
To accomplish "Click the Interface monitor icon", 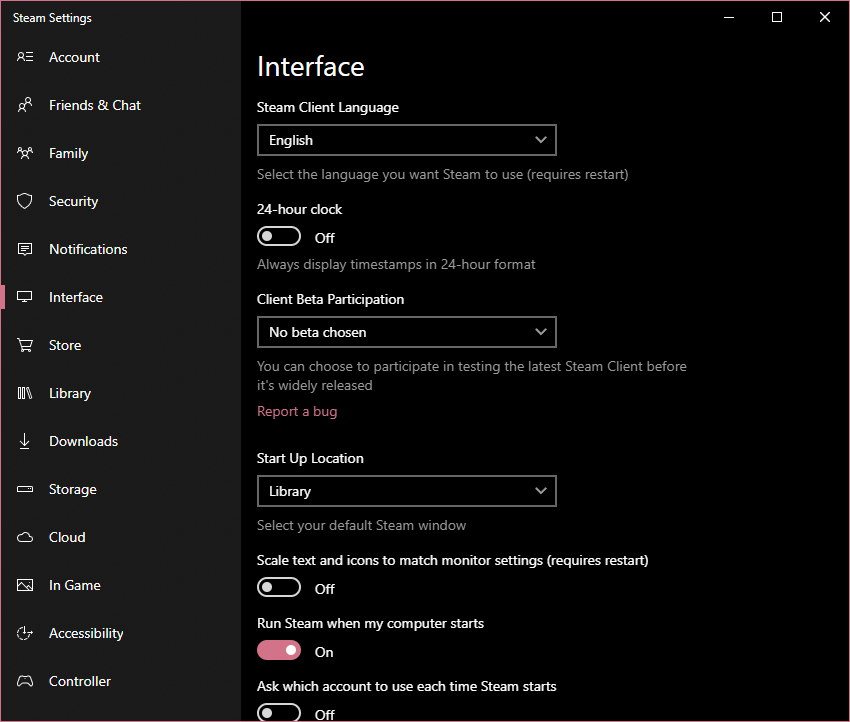I will tap(25, 297).
